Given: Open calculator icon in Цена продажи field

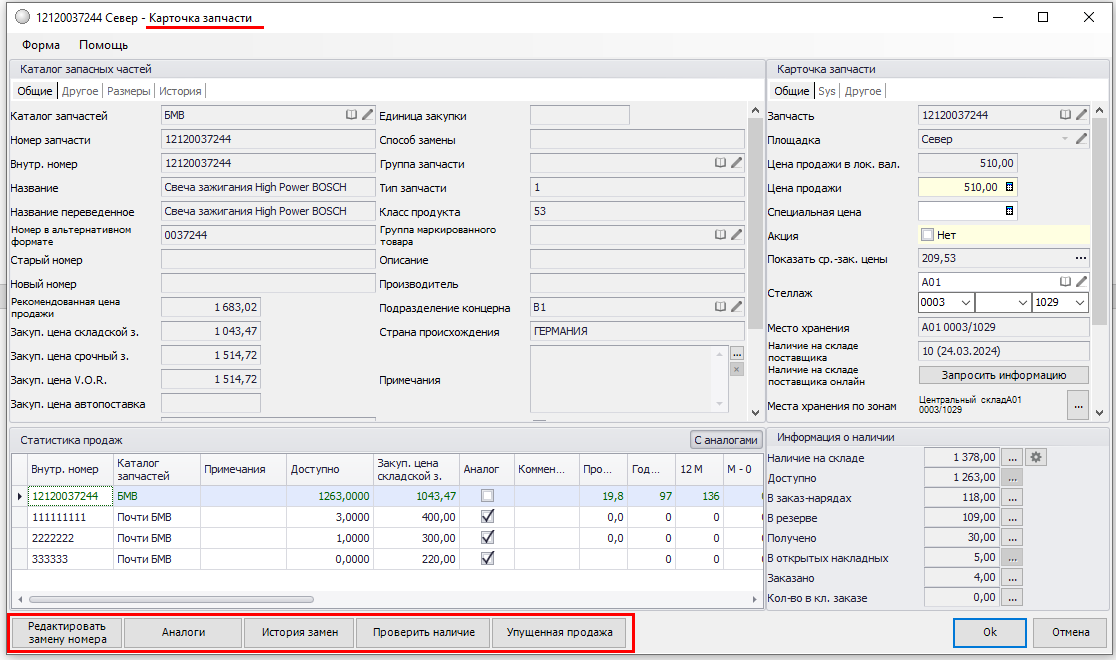Looking at the screenshot, I should click(1009, 187).
